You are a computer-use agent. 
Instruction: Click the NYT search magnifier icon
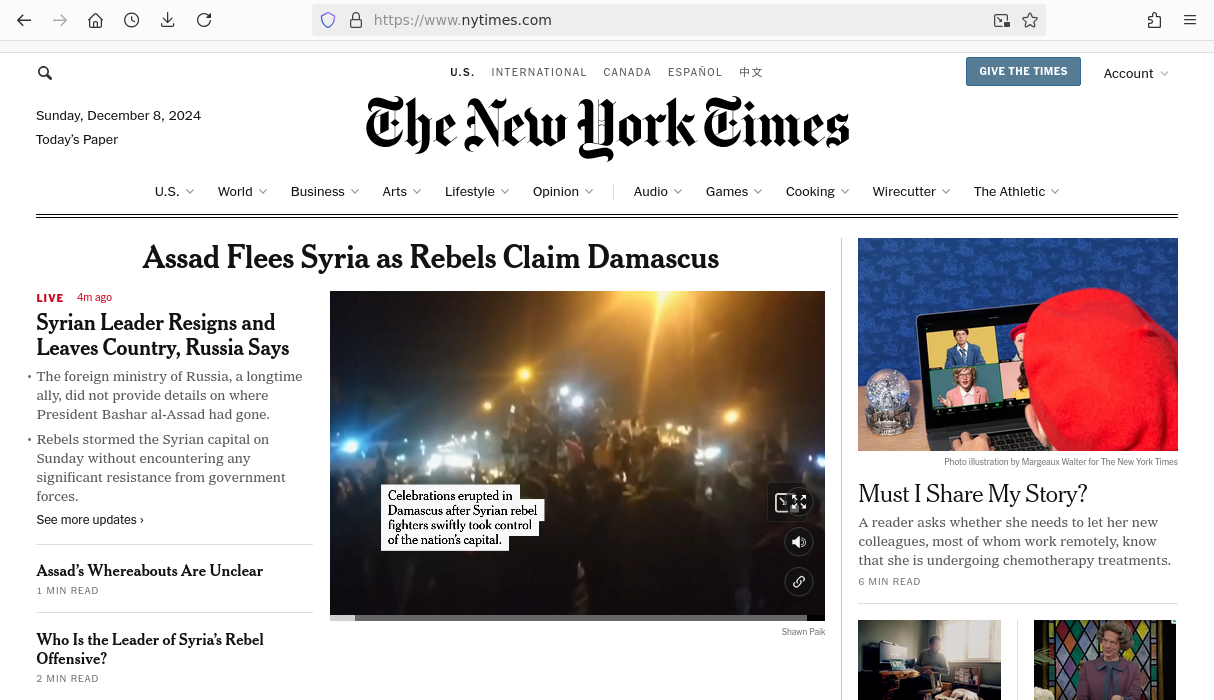coord(45,73)
